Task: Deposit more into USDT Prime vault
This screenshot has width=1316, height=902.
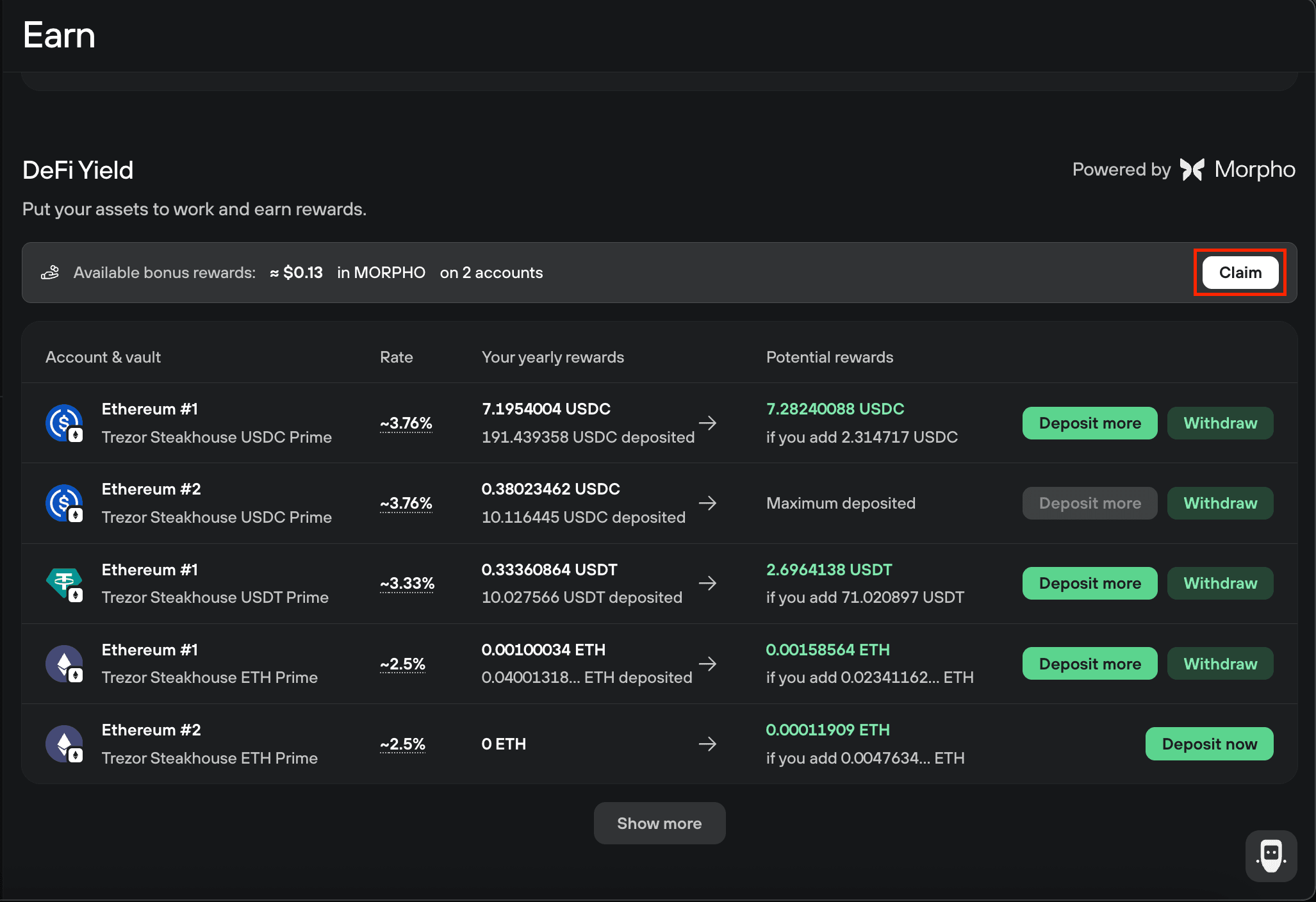Action: [1090, 583]
